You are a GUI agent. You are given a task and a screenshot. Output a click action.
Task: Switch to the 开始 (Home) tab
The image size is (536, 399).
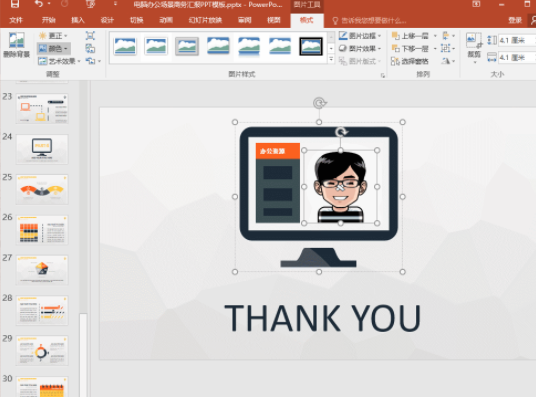[x=49, y=20]
